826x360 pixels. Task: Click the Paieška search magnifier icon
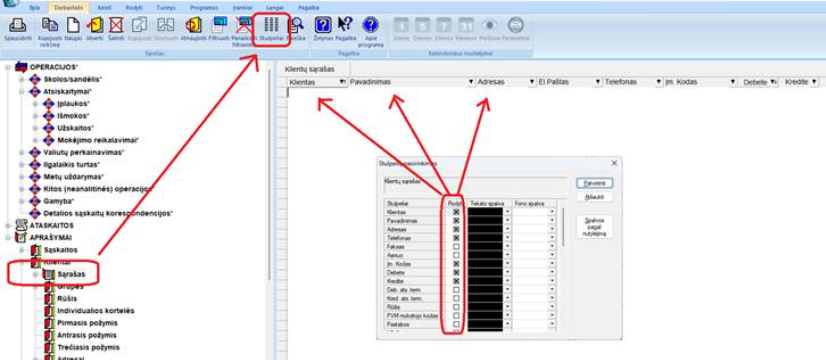(x=297, y=25)
